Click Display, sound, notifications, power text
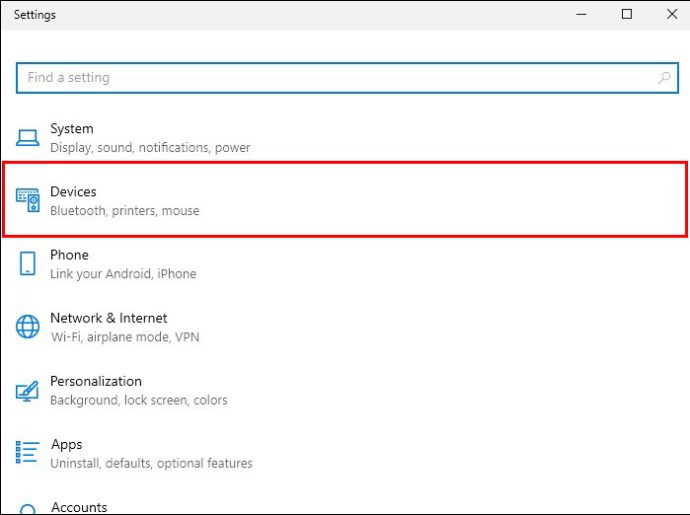This screenshot has height=515, width=690. tap(150, 147)
